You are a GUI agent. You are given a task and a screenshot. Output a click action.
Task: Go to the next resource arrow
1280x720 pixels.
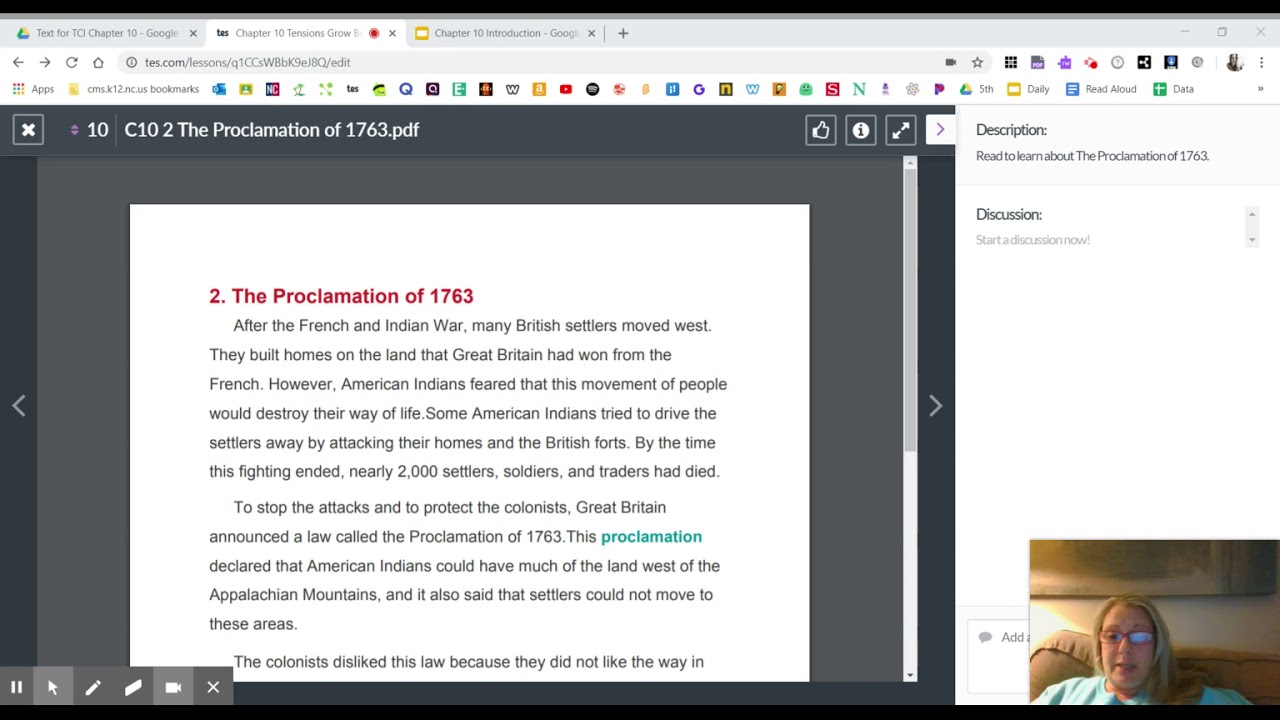point(935,405)
